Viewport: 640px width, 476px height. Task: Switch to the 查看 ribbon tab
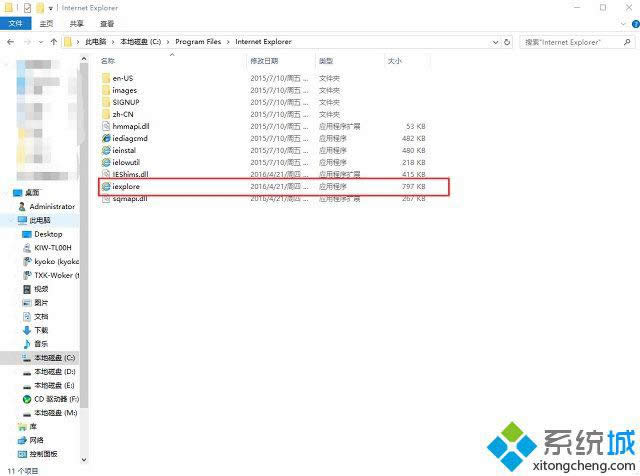click(107, 24)
